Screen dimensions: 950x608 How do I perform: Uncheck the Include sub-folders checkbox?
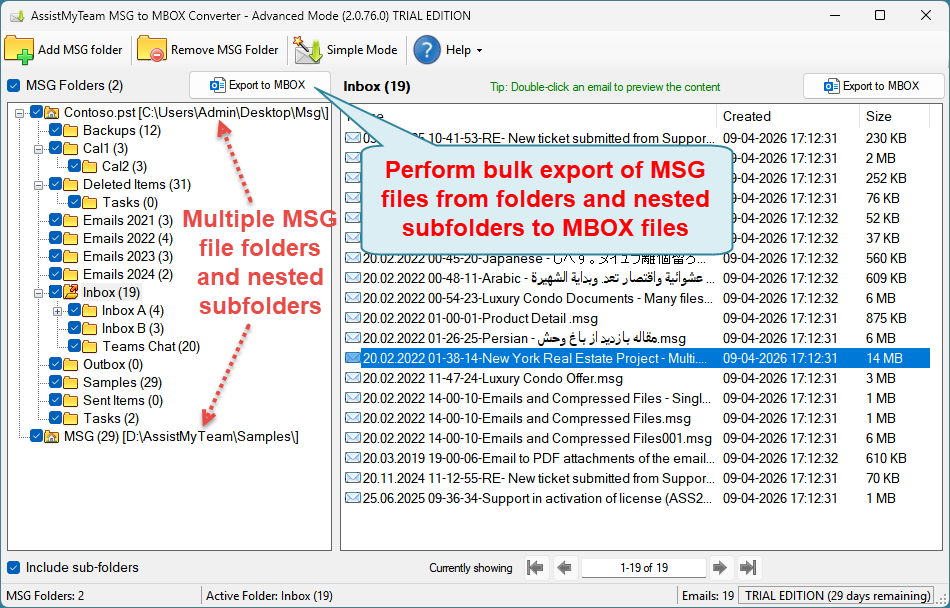coord(14,568)
